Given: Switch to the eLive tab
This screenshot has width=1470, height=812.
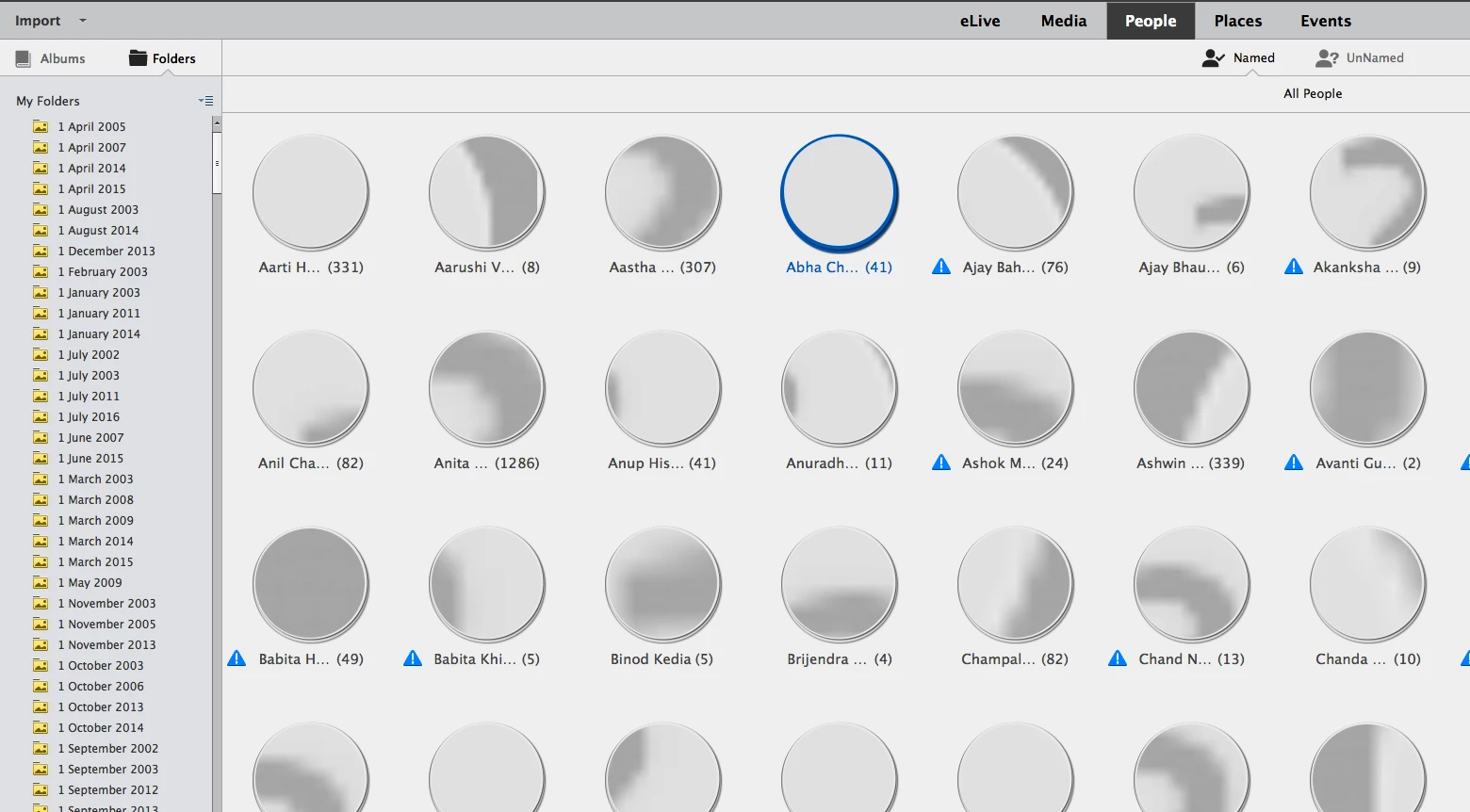Looking at the screenshot, I should tap(980, 21).
